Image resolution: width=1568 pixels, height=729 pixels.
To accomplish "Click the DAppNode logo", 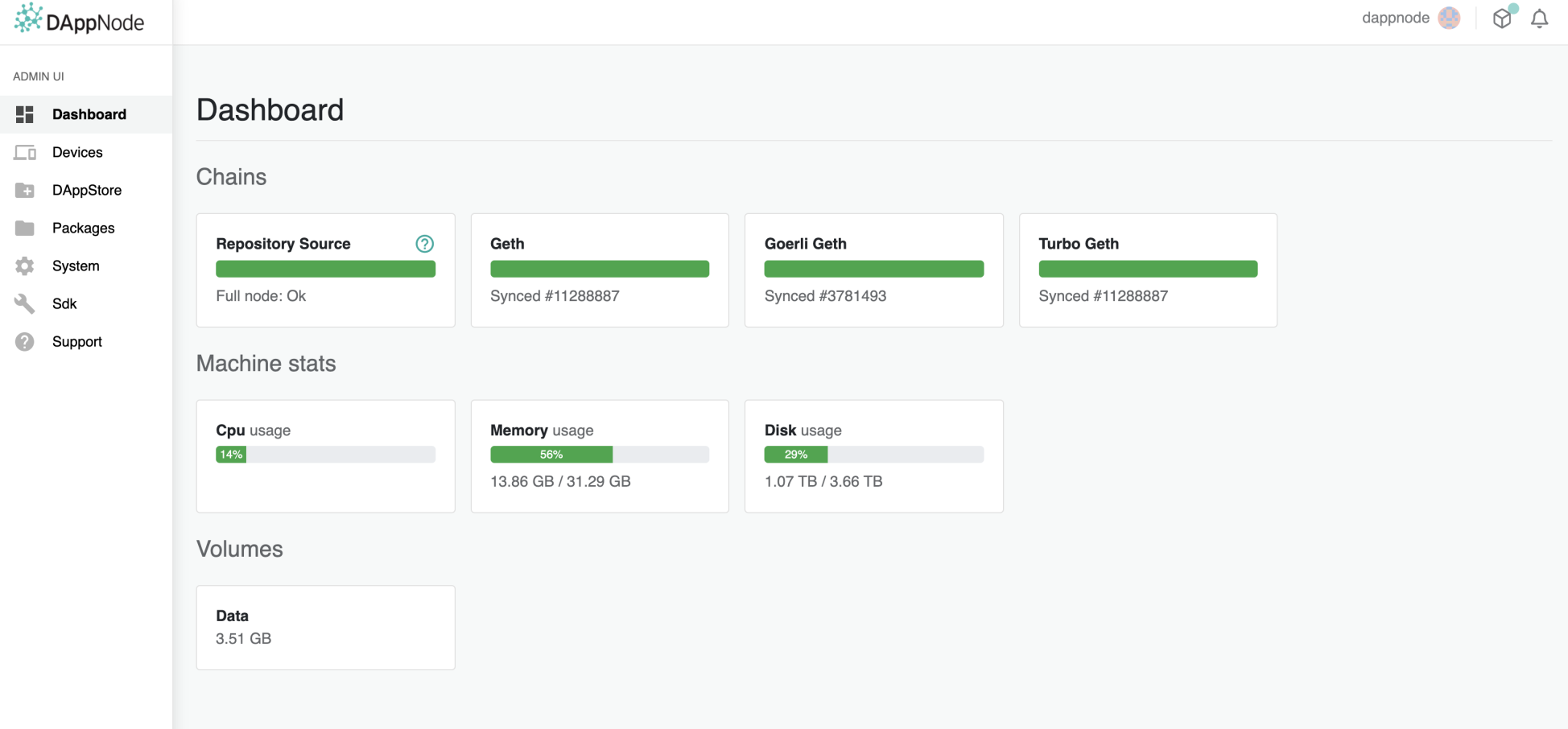I will click(x=79, y=19).
